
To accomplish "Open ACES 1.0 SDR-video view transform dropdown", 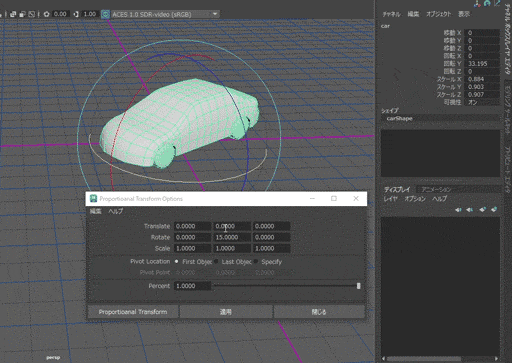I will coord(165,14).
